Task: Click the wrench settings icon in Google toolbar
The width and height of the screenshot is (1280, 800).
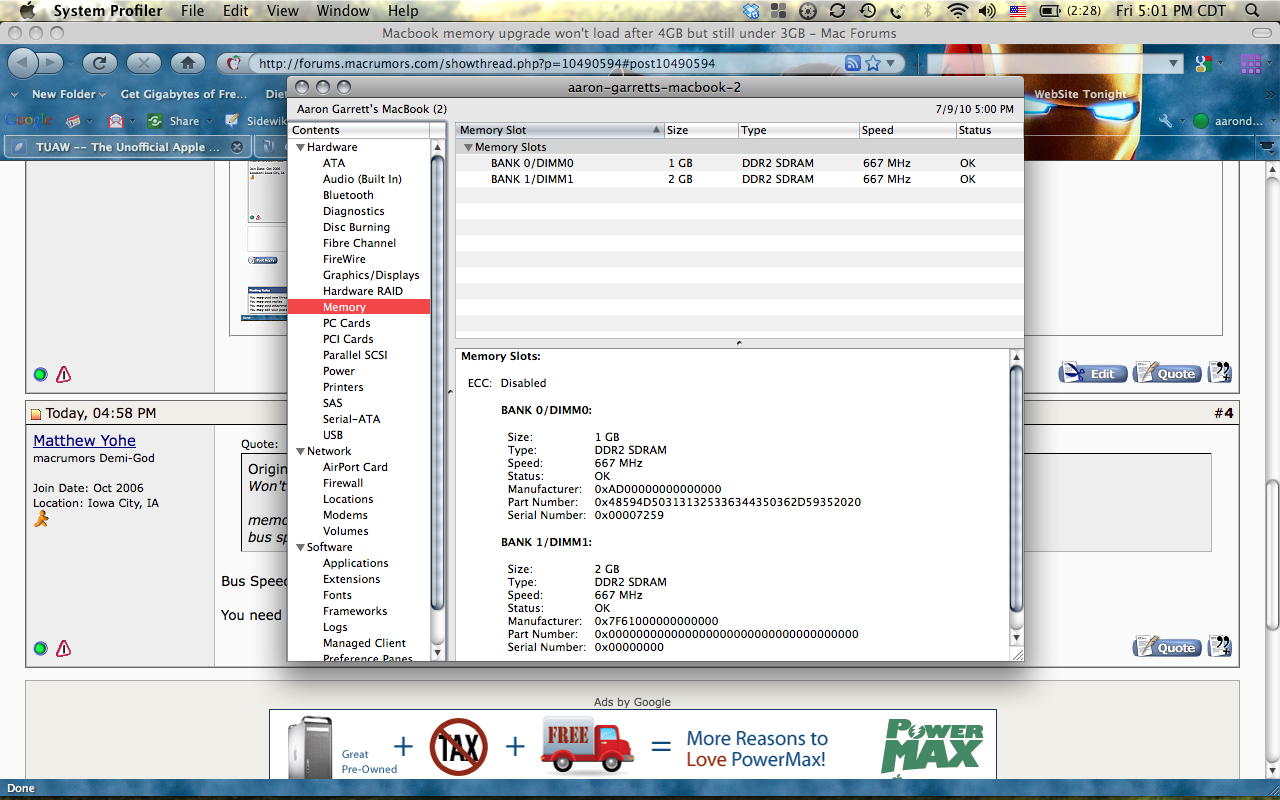Action: pos(1166,121)
